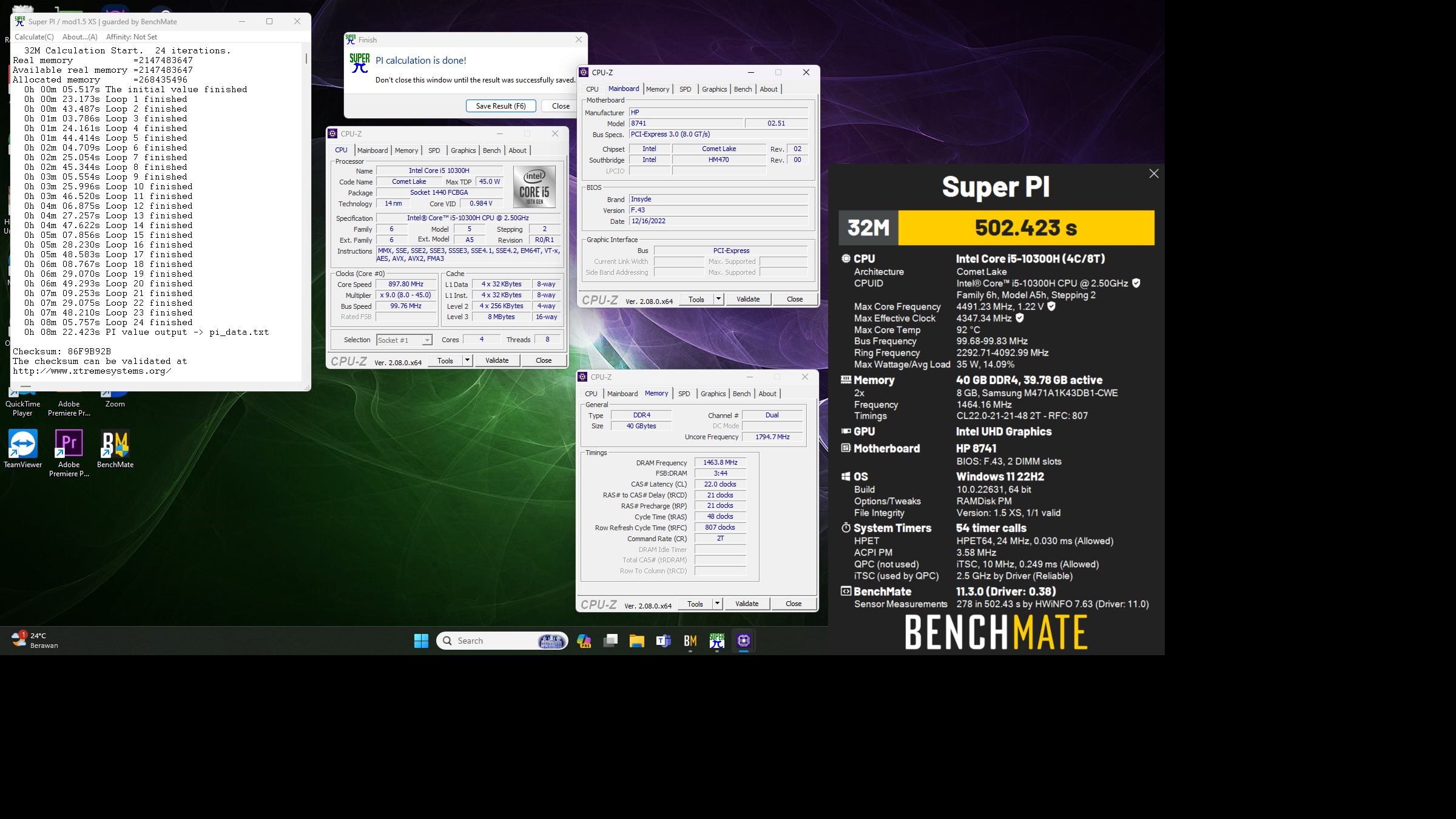Click Validate in the CPU-Z Memory window
Image resolution: width=1456 pixels, height=819 pixels.
747,604
